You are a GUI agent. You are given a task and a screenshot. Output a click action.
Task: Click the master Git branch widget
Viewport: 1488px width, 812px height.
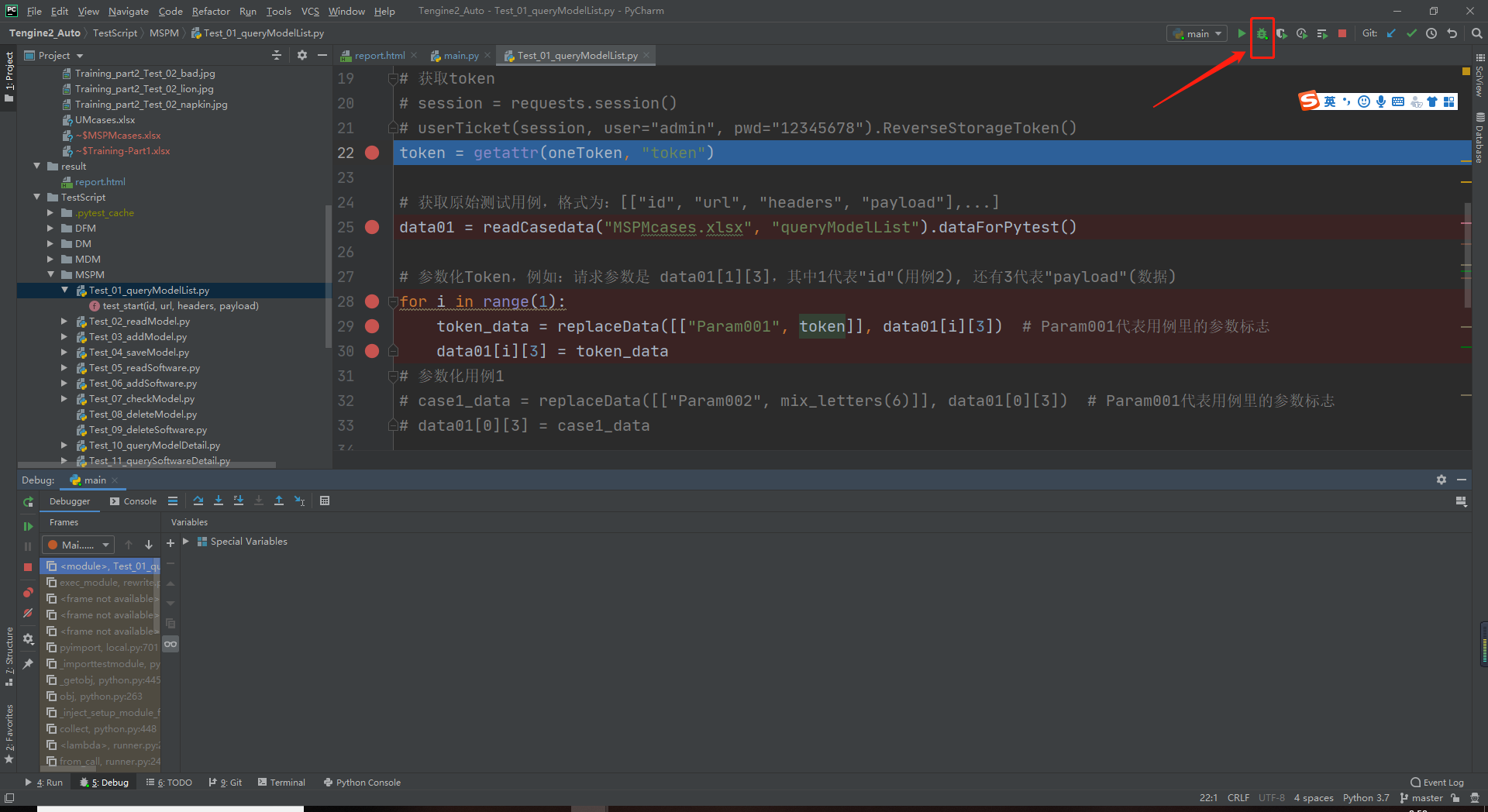pos(1421,798)
